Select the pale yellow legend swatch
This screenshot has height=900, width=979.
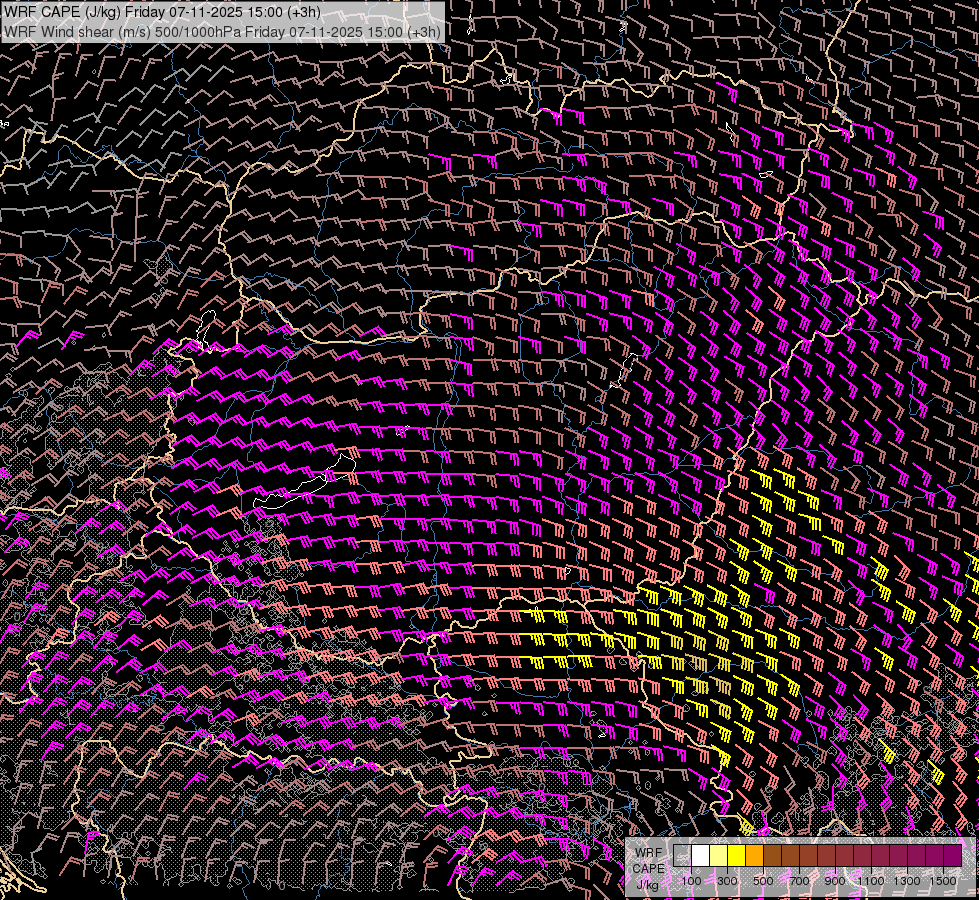coord(718,856)
